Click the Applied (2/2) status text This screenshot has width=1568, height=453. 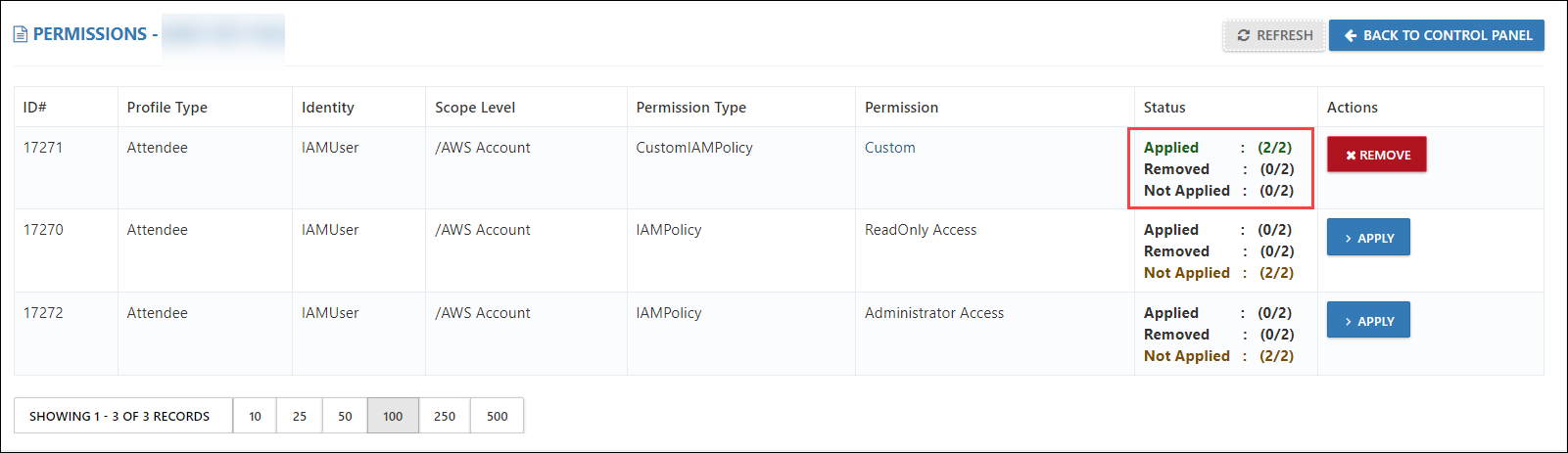pyautogui.click(x=1218, y=148)
